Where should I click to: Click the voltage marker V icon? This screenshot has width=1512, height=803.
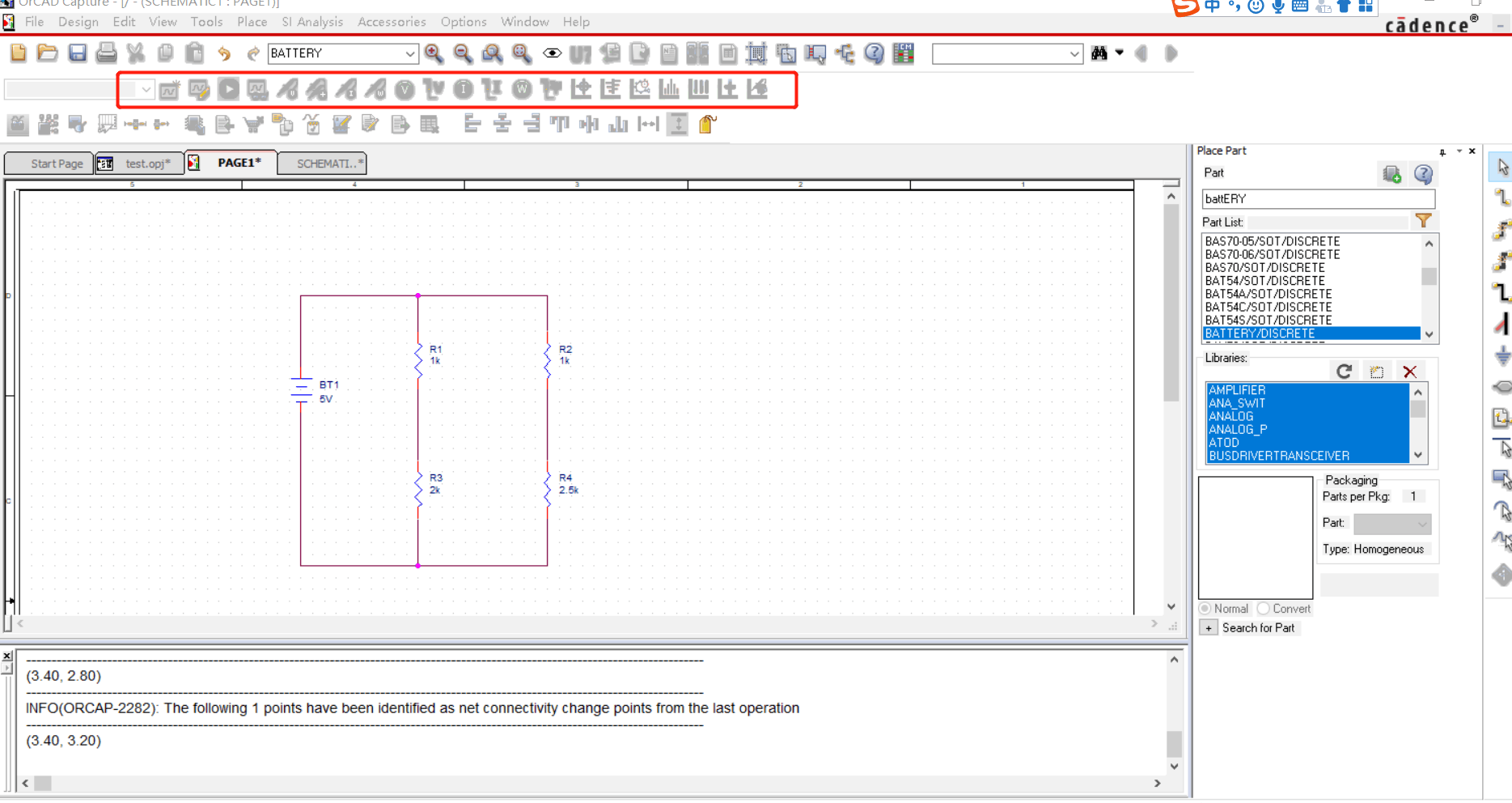[404, 89]
